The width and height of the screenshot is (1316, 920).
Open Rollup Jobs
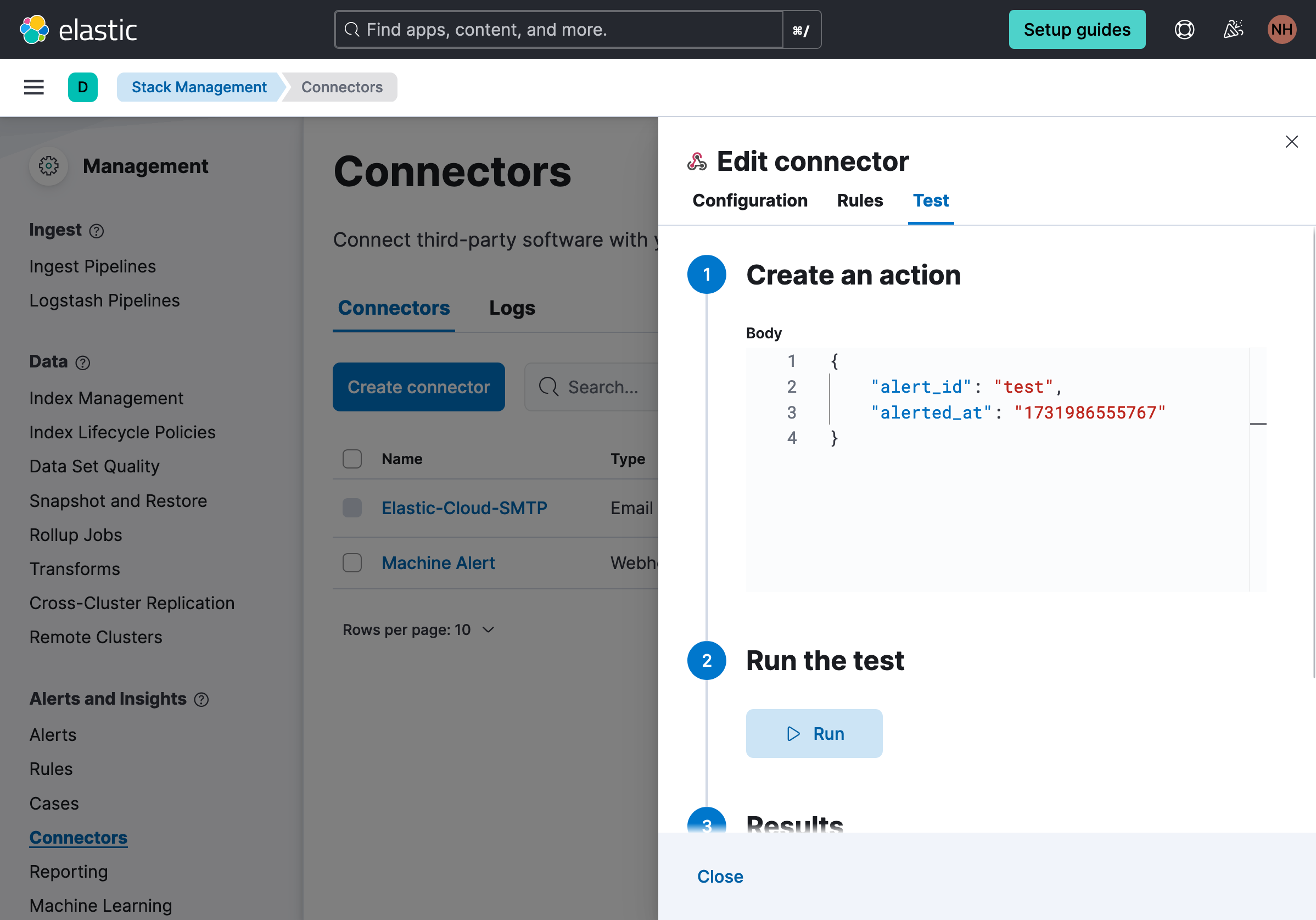(76, 534)
